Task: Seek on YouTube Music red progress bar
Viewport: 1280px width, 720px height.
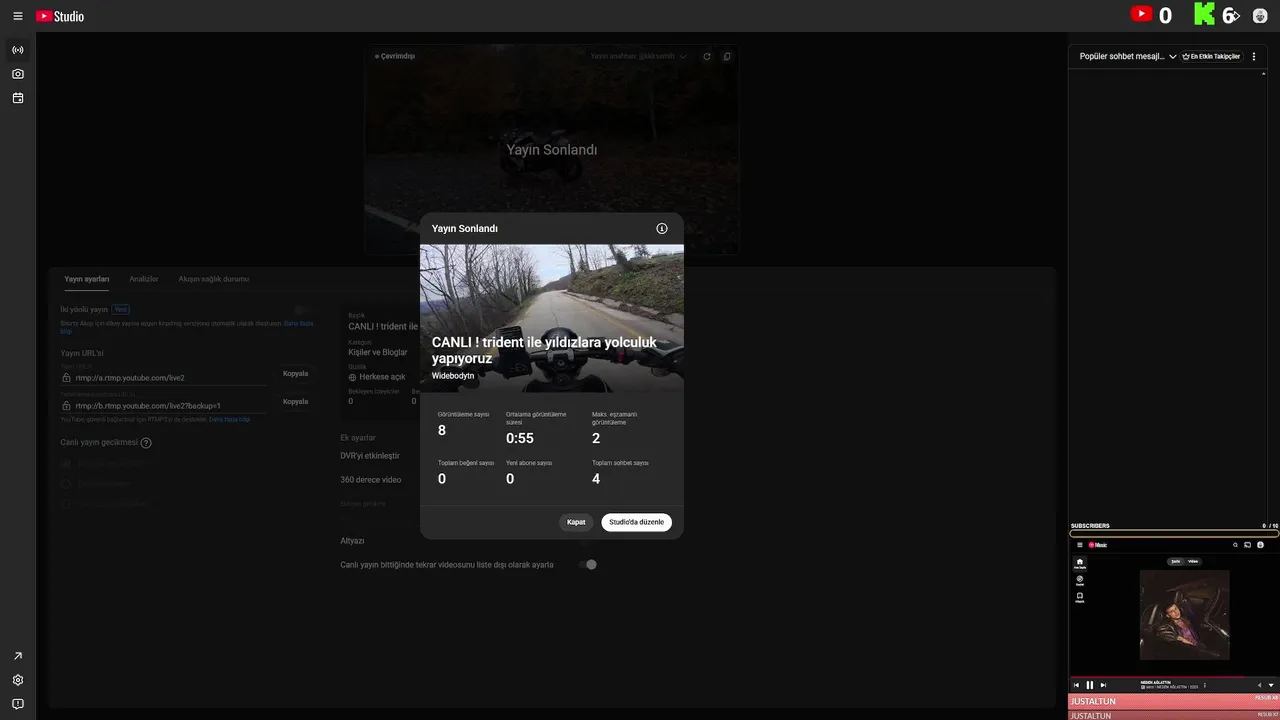Action: point(1174,677)
